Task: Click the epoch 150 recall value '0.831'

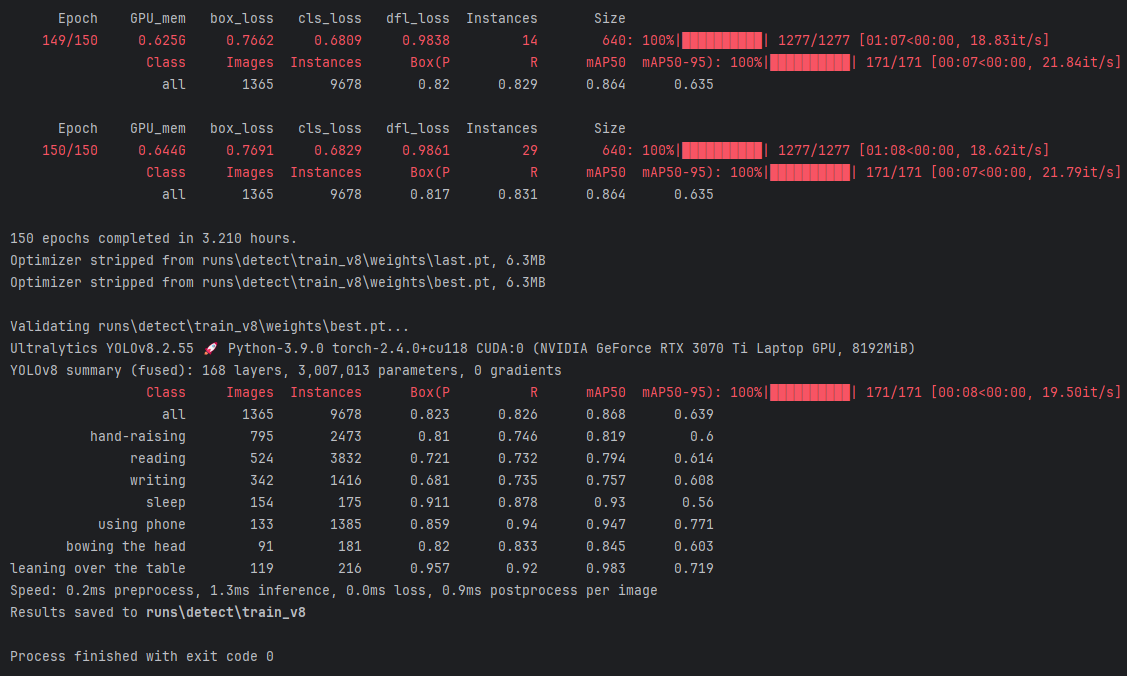Action: click(518, 194)
